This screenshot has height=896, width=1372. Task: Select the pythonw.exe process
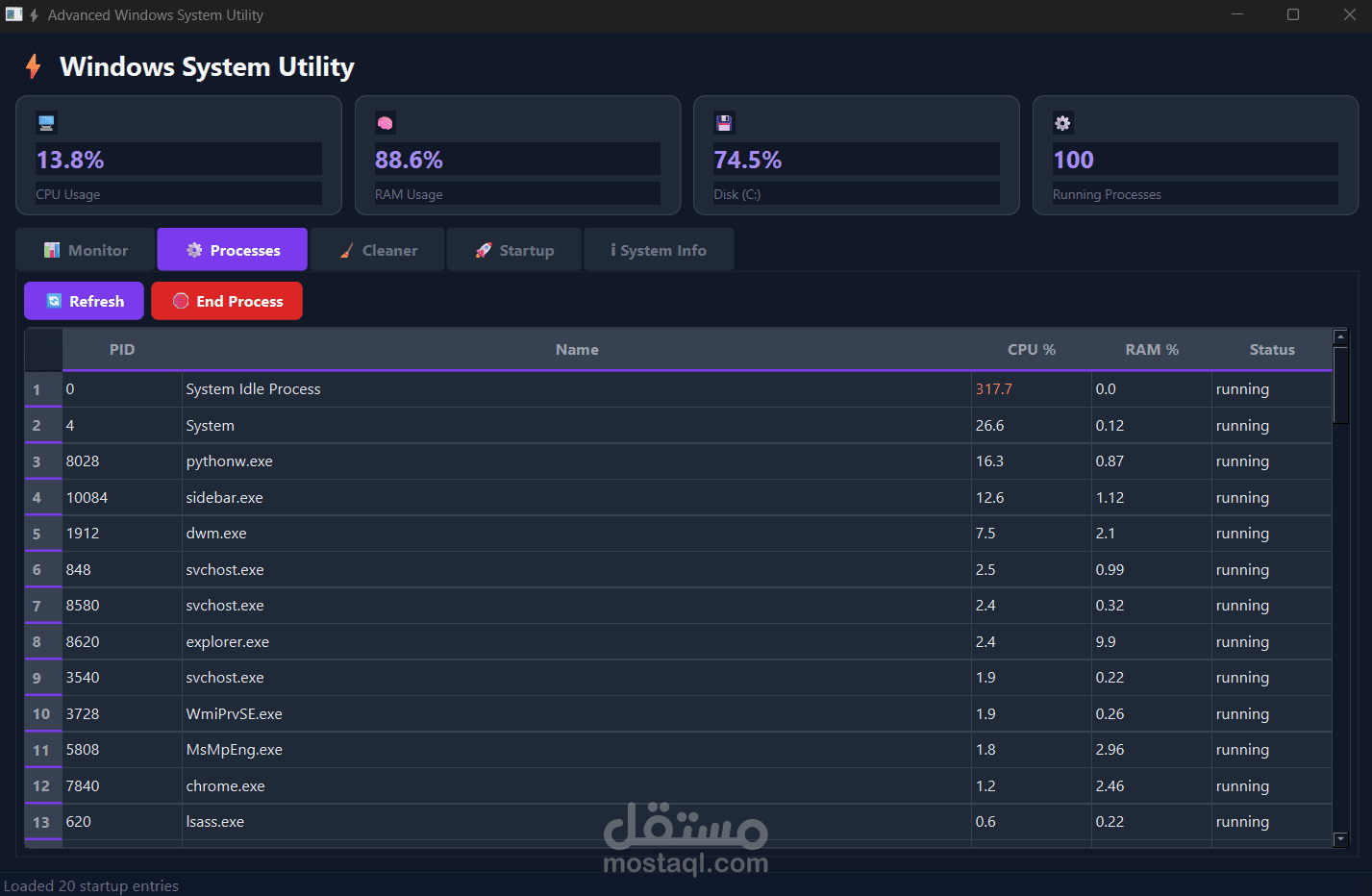(678, 461)
